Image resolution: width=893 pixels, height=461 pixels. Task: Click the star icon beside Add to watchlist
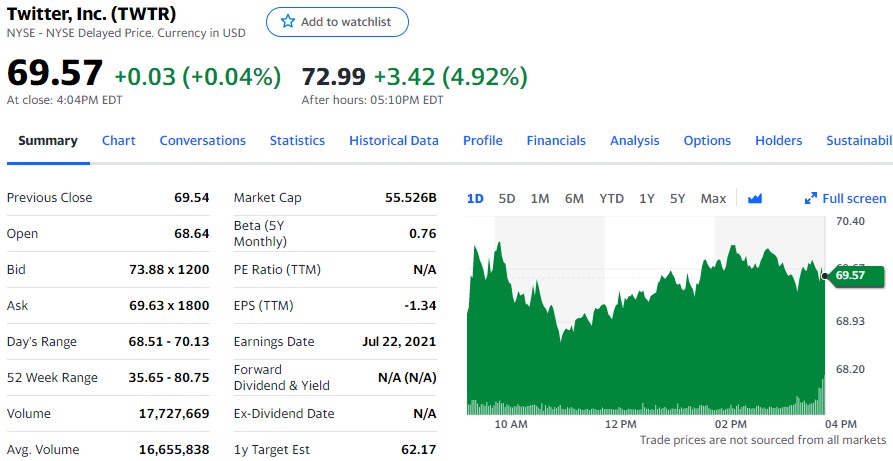click(288, 22)
